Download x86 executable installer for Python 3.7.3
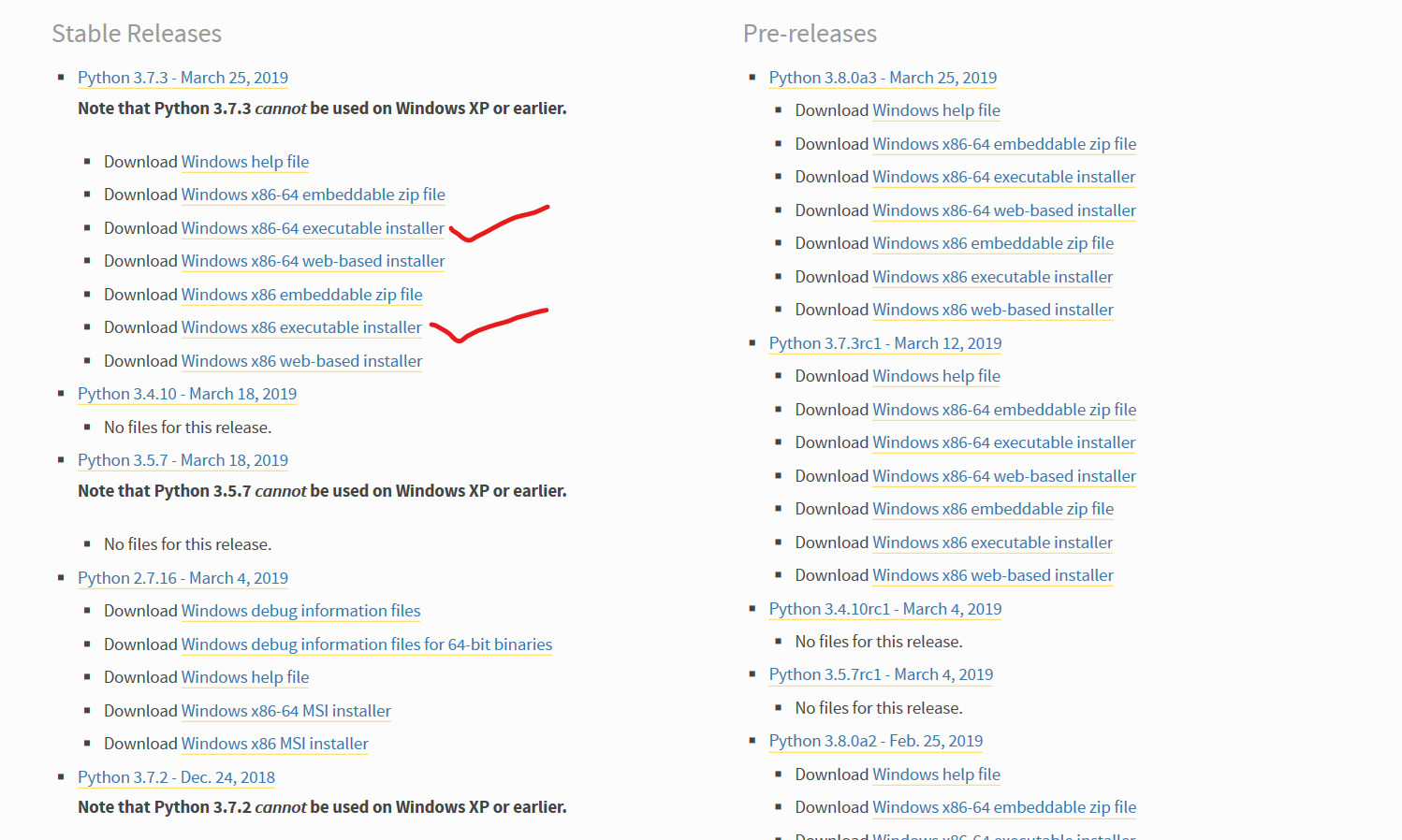 click(301, 327)
